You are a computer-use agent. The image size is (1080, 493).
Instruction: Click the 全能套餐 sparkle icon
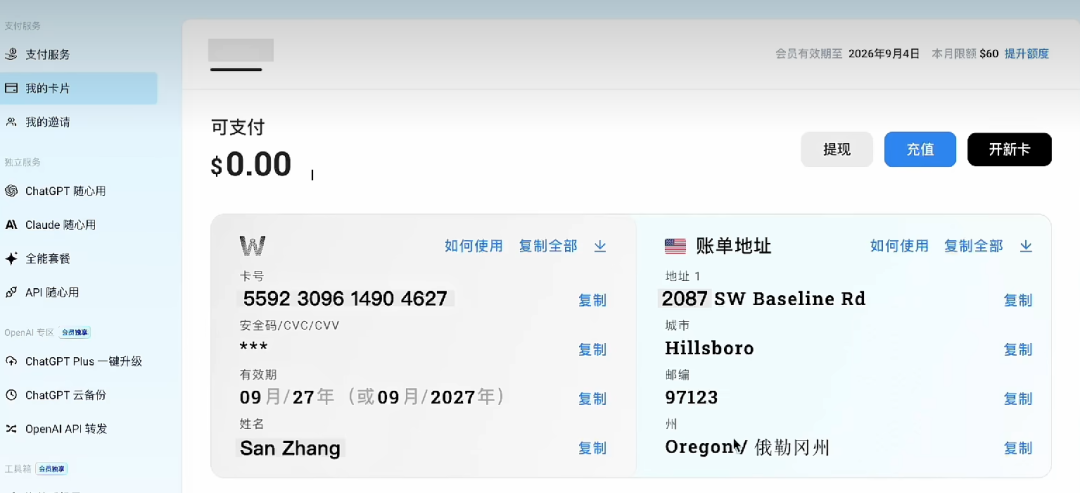[11, 258]
